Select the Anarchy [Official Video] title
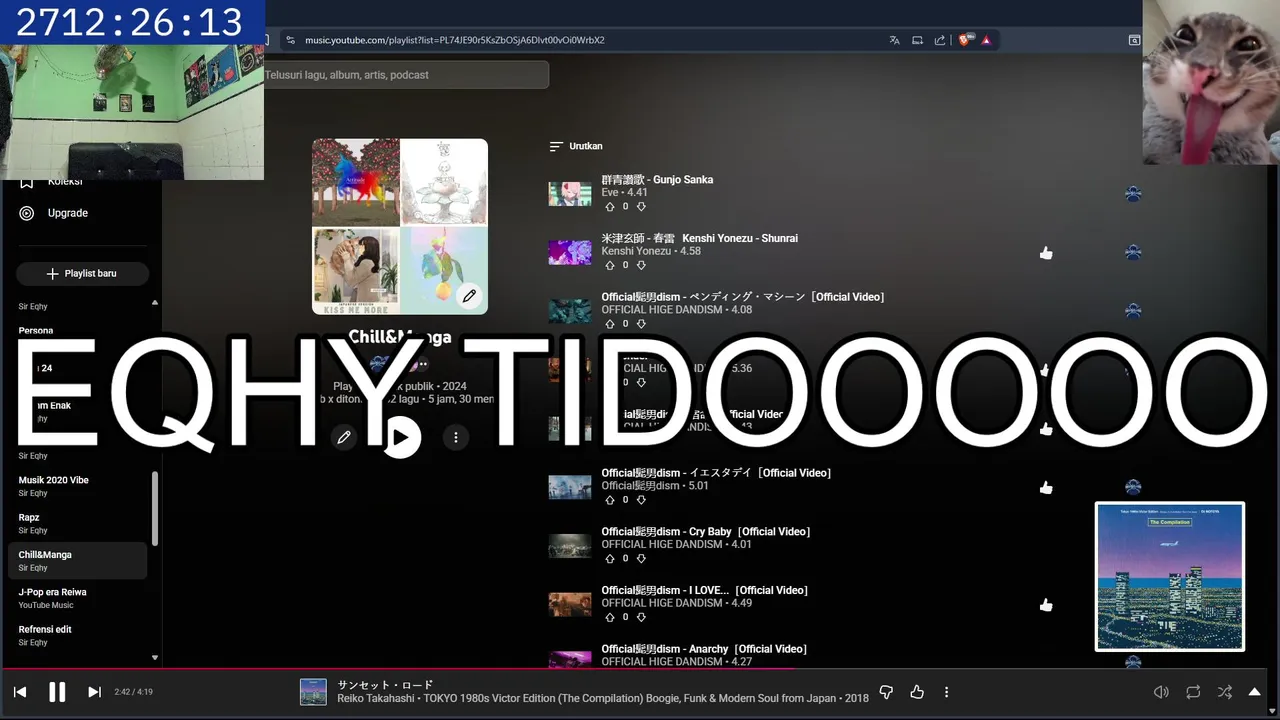Image resolution: width=1280 pixels, height=720 pixels. coord(704,649)
